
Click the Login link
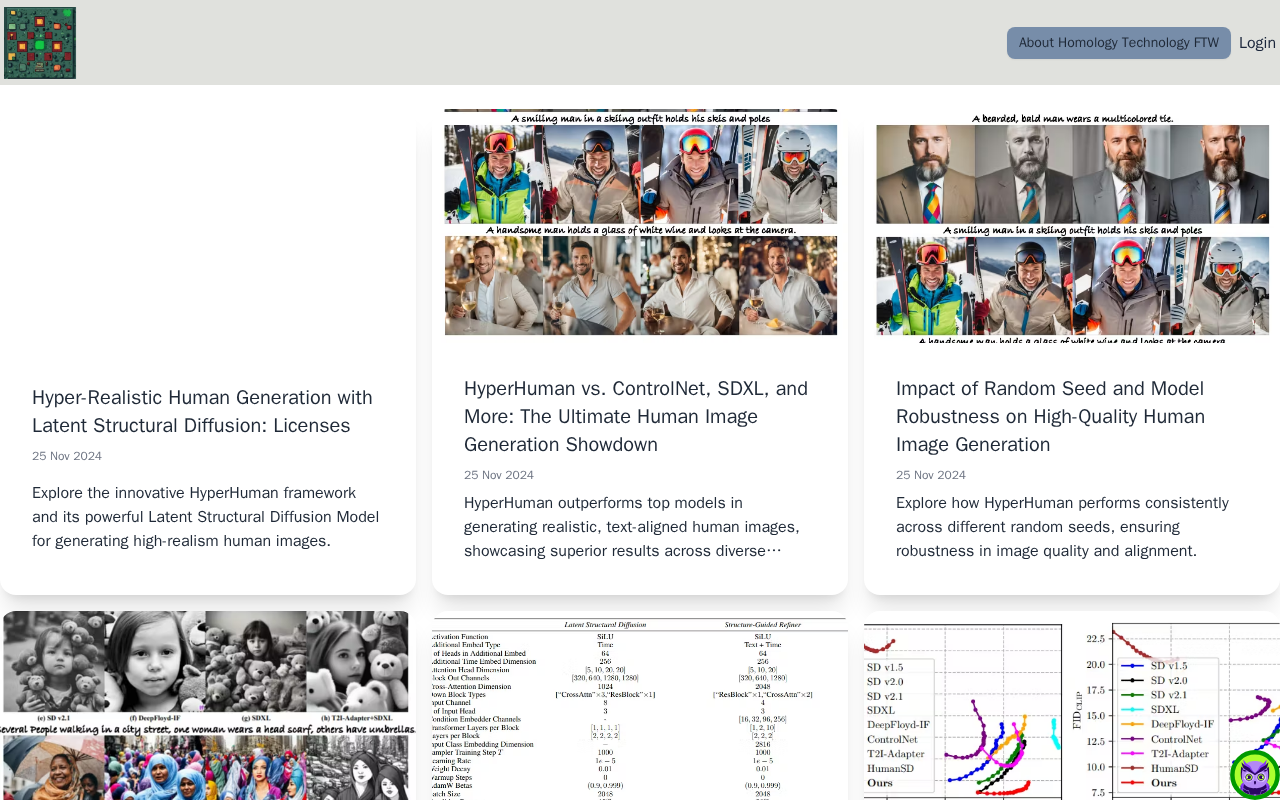(x=1257, y=43)
